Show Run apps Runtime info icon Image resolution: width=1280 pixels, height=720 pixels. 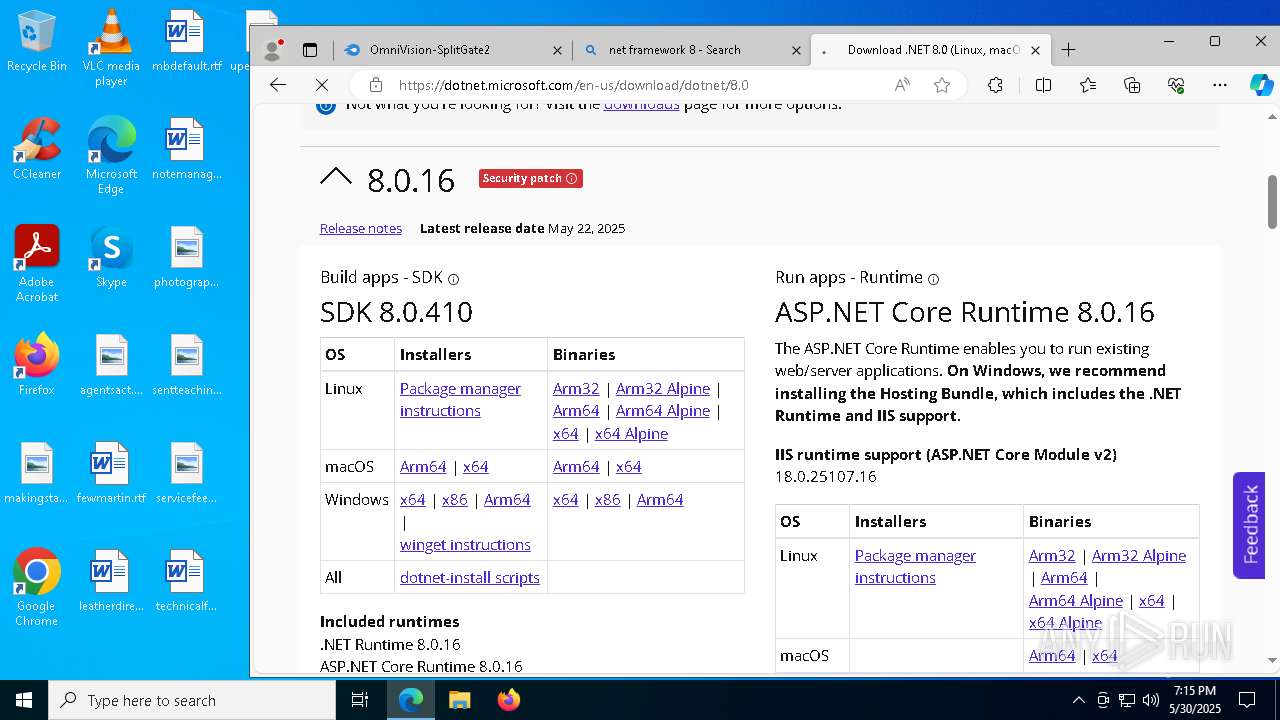[x=933, y=279]
